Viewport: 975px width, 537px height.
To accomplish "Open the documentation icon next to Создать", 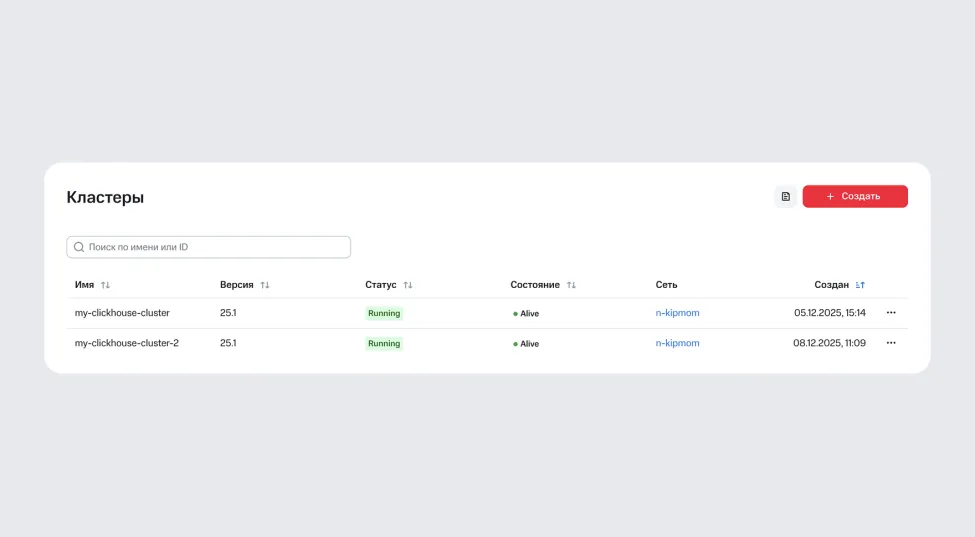I will point(785,197).
